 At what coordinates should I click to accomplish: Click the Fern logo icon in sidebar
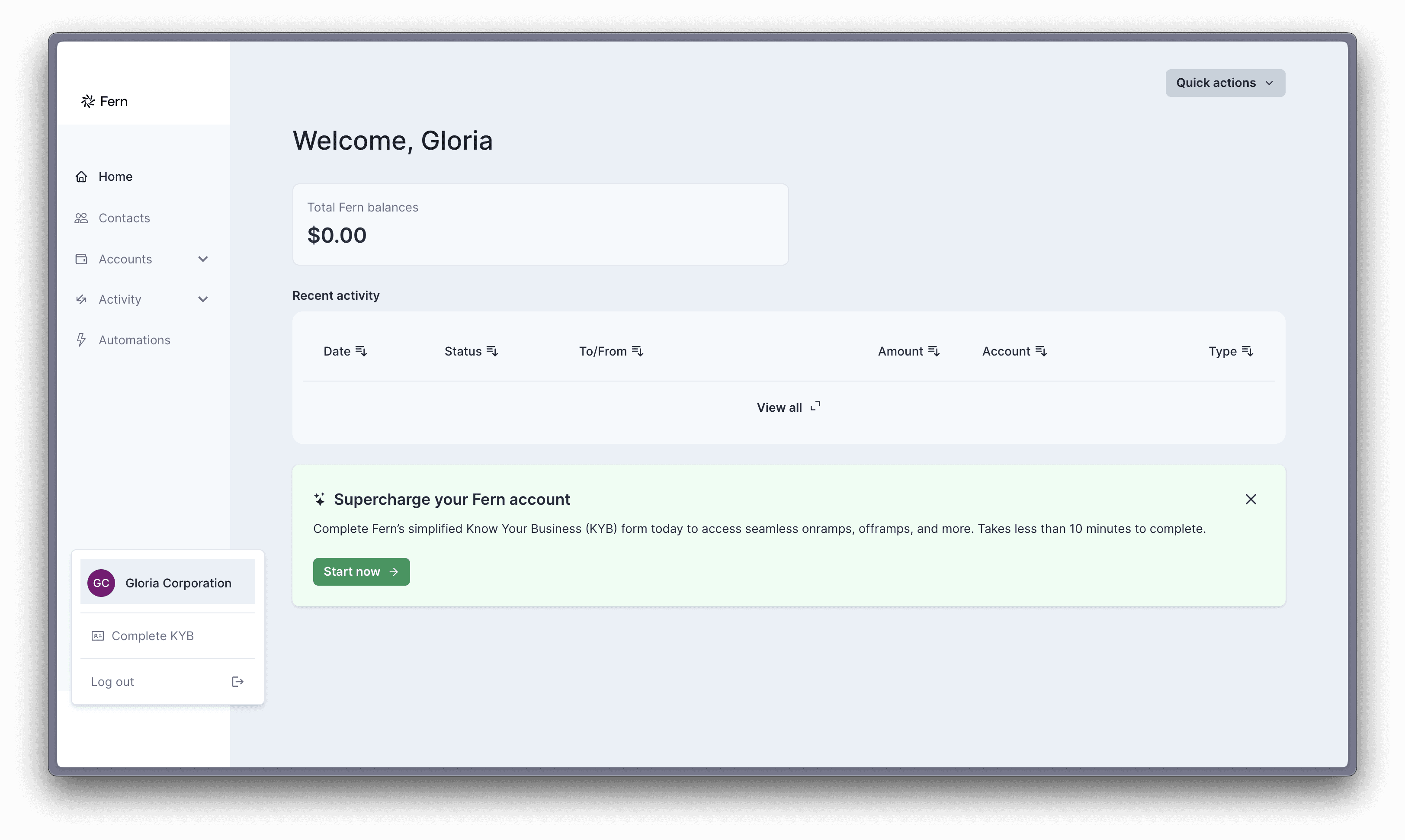point(88,100)
